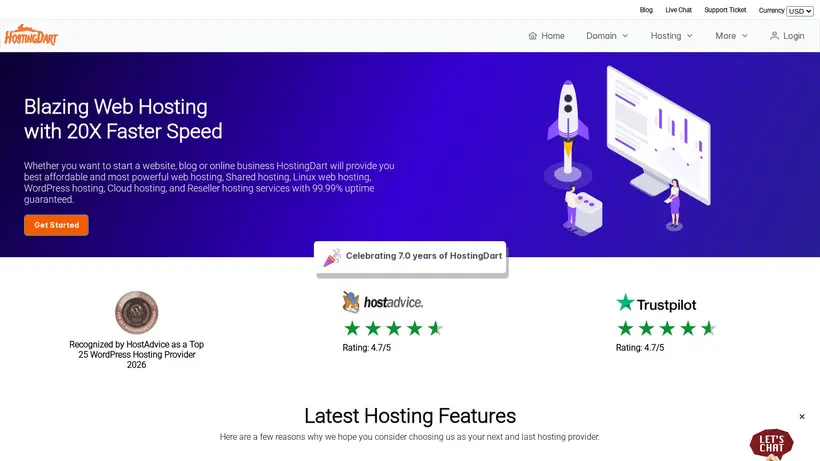Click the Login user icon

pyautogui.click(x=774, y=36)
